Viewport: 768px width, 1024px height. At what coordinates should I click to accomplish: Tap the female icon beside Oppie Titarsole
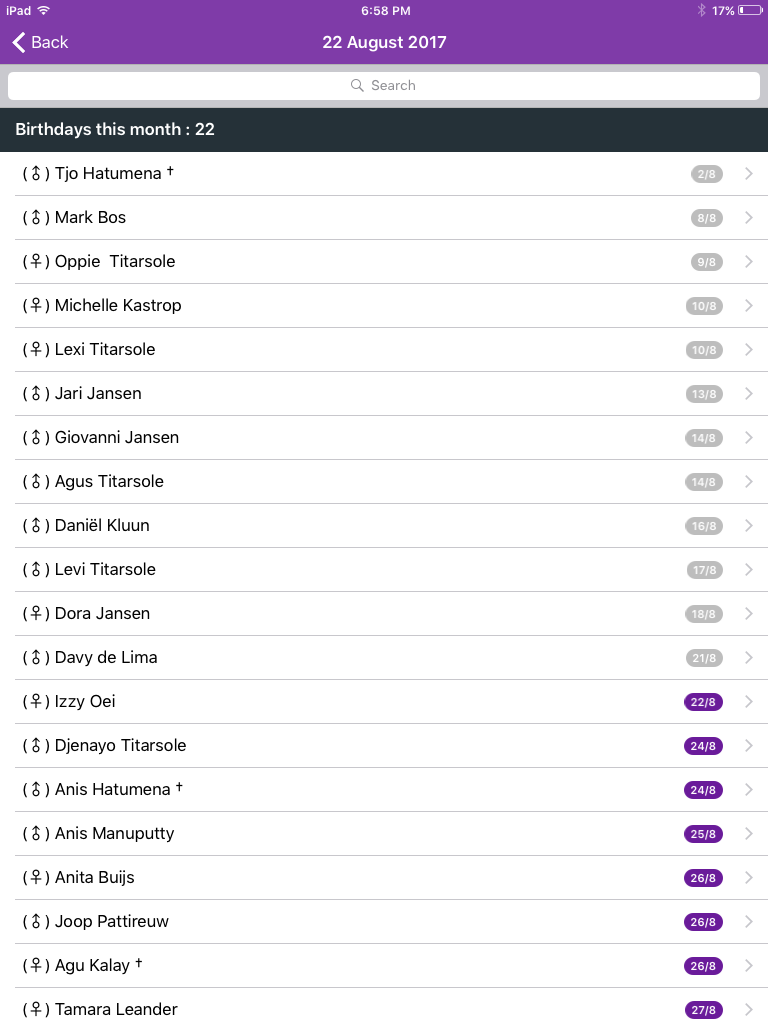[36, 262]
